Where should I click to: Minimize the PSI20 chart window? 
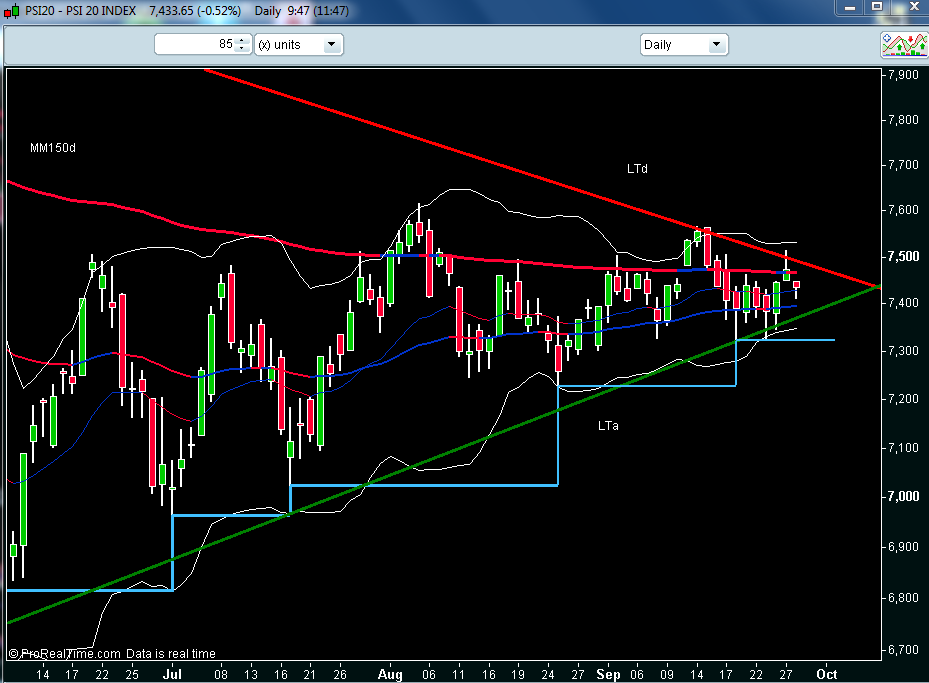[x=850, y=8]
